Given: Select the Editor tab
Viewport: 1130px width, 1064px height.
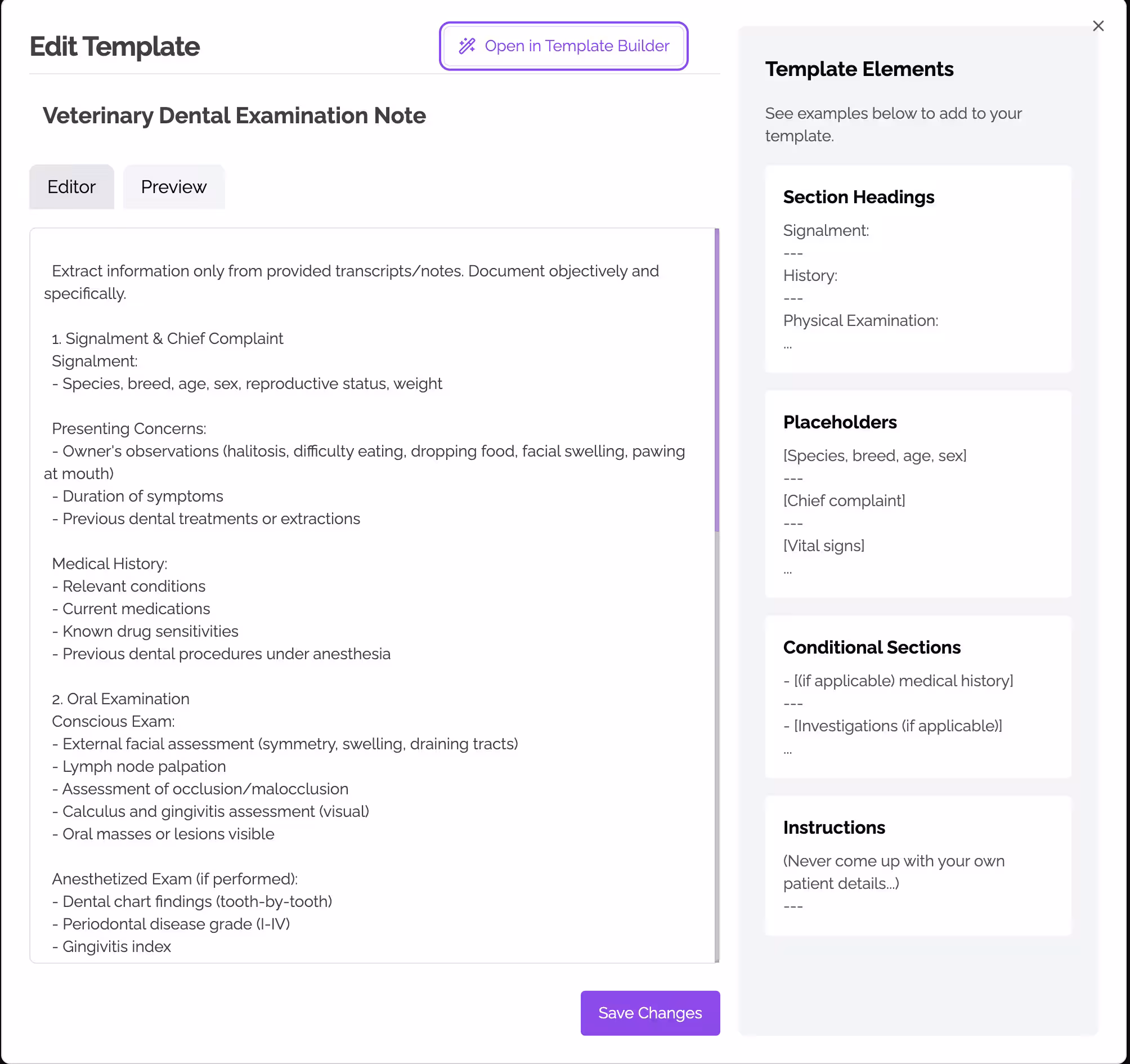Looking at the screenshot, I should tap(71, 187).
